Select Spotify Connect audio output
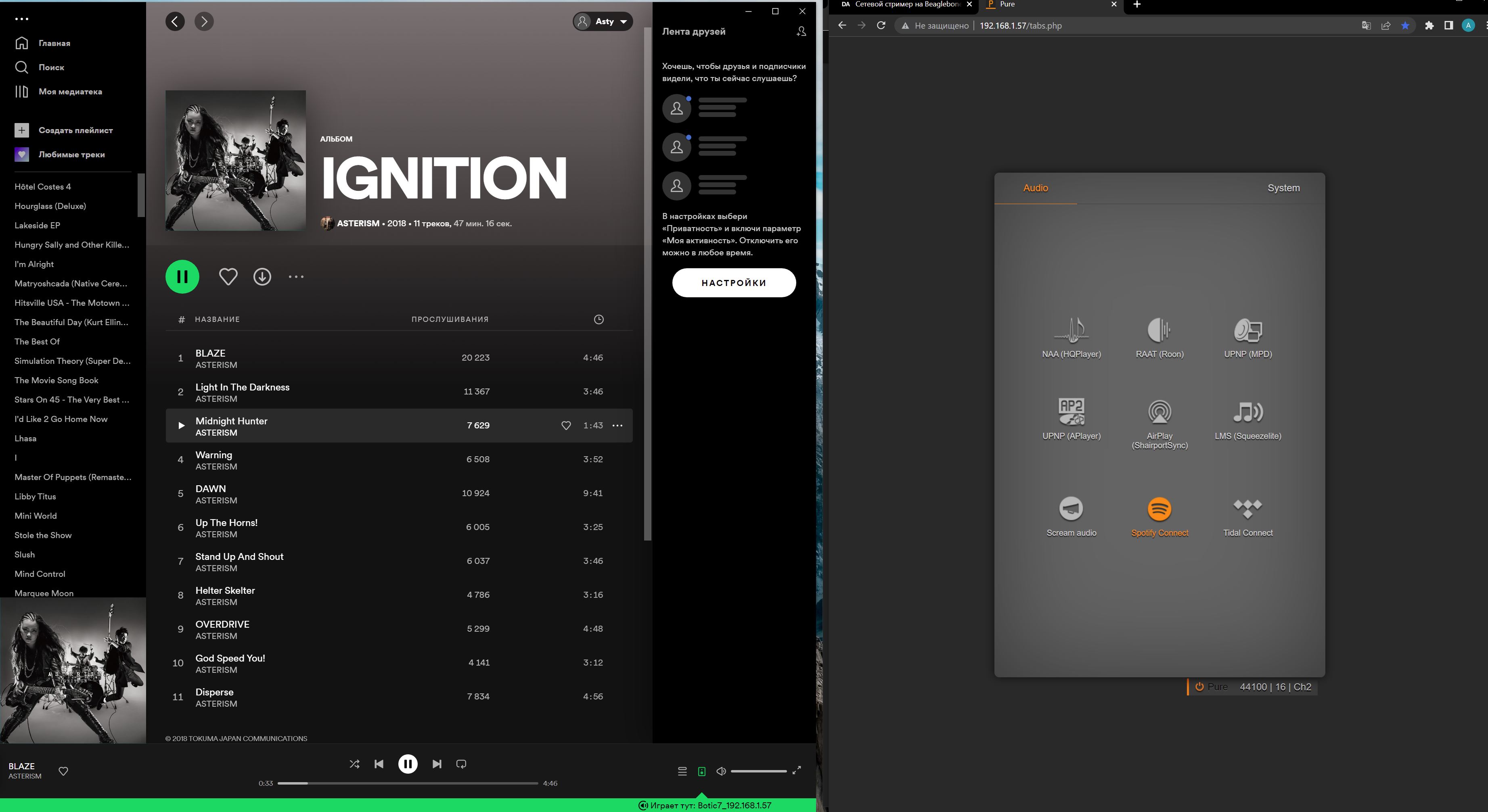Screen dimensions: 1488x812 1159,509
